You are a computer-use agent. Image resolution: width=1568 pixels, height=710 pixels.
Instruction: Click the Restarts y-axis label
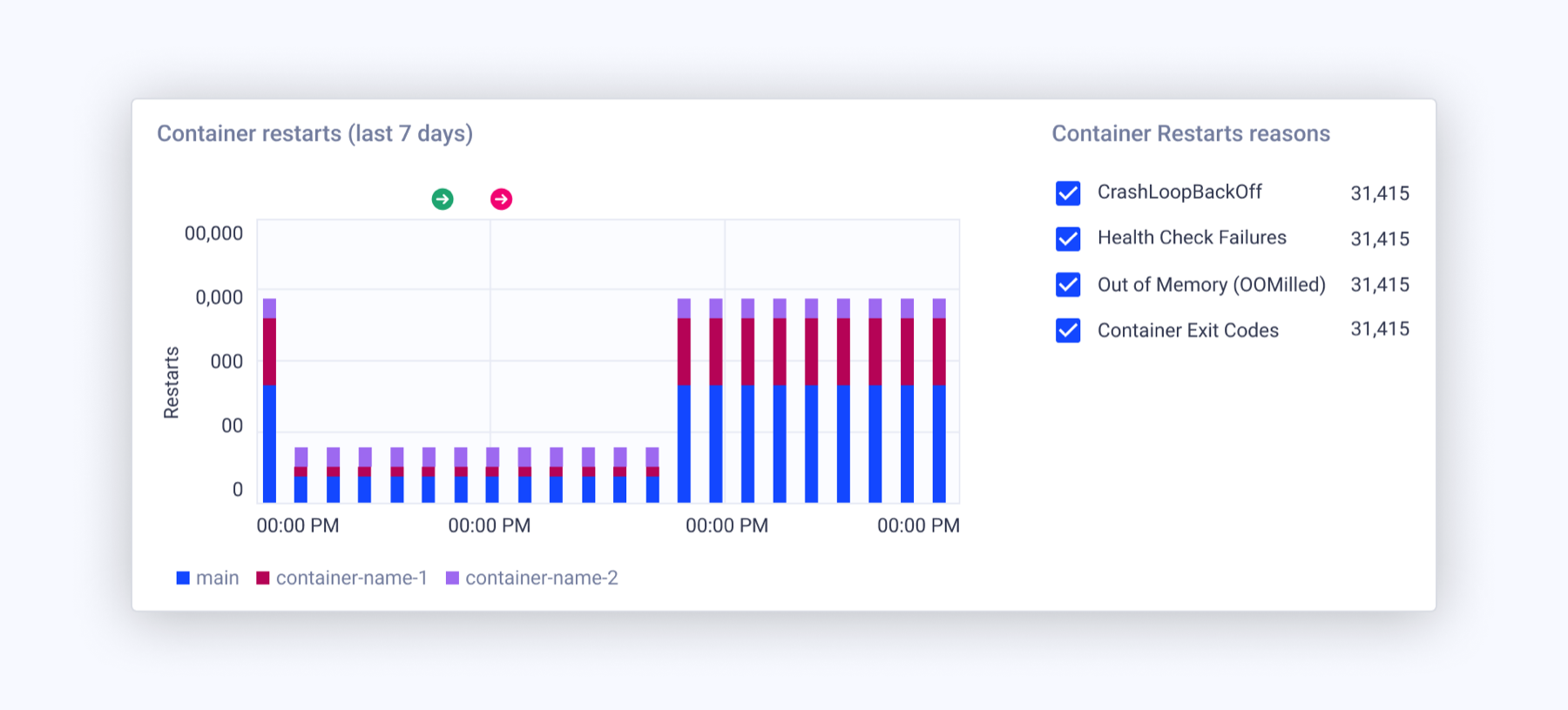point(172,382)
